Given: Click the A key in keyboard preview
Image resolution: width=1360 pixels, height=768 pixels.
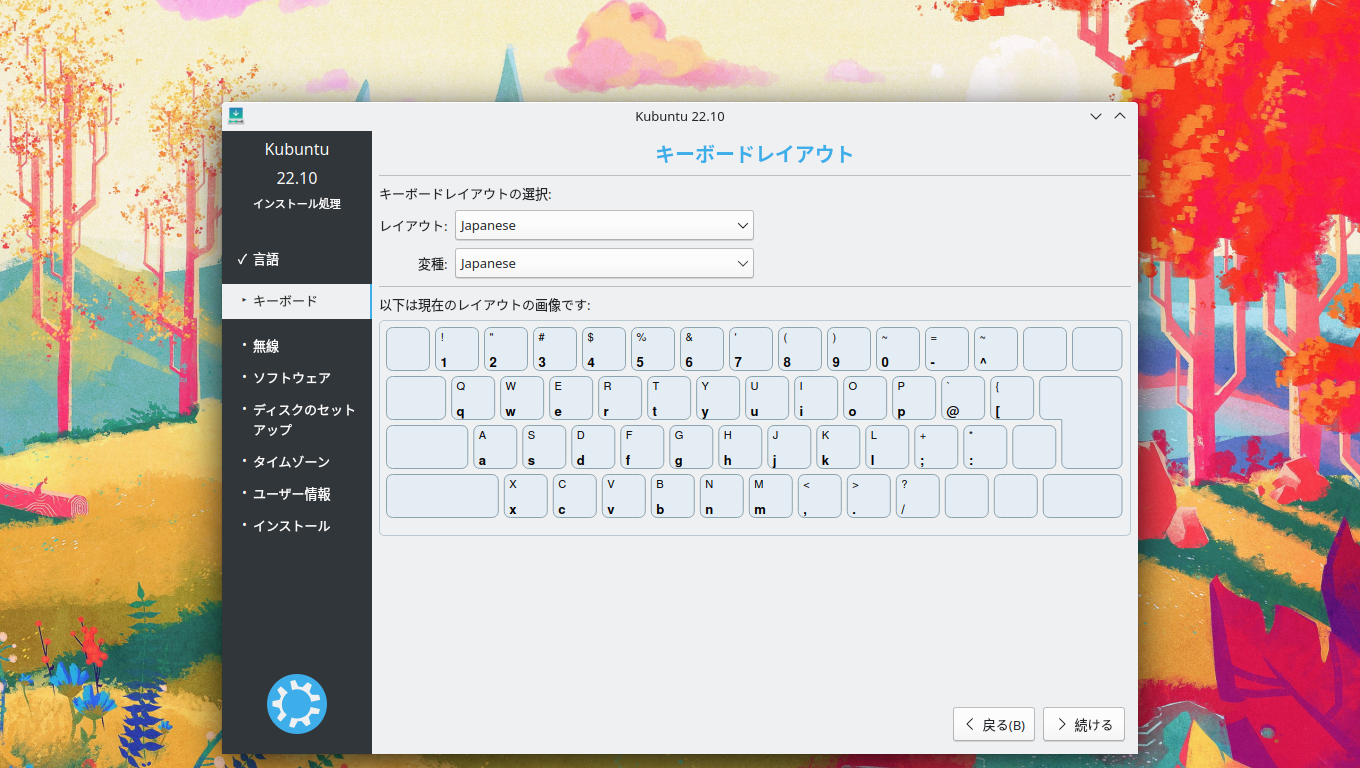Looking at the screenshot, I should (x=495, y=447).
